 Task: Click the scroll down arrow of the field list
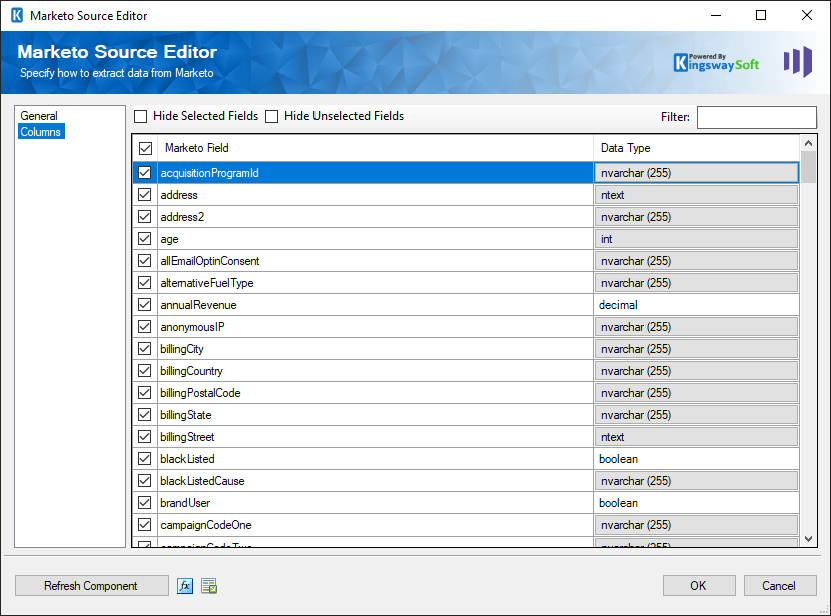(x=808, y=539)
